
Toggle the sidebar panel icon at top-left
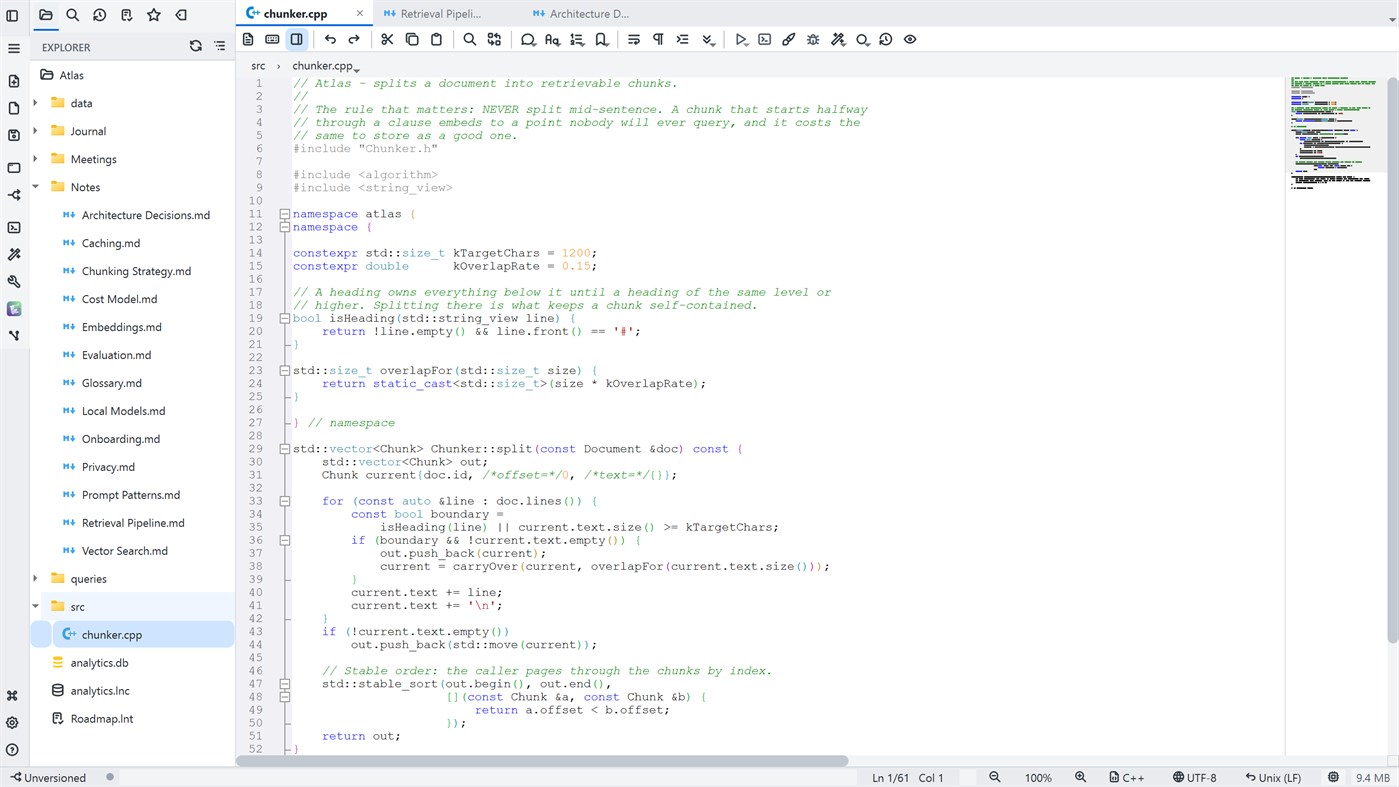(13, 15)
